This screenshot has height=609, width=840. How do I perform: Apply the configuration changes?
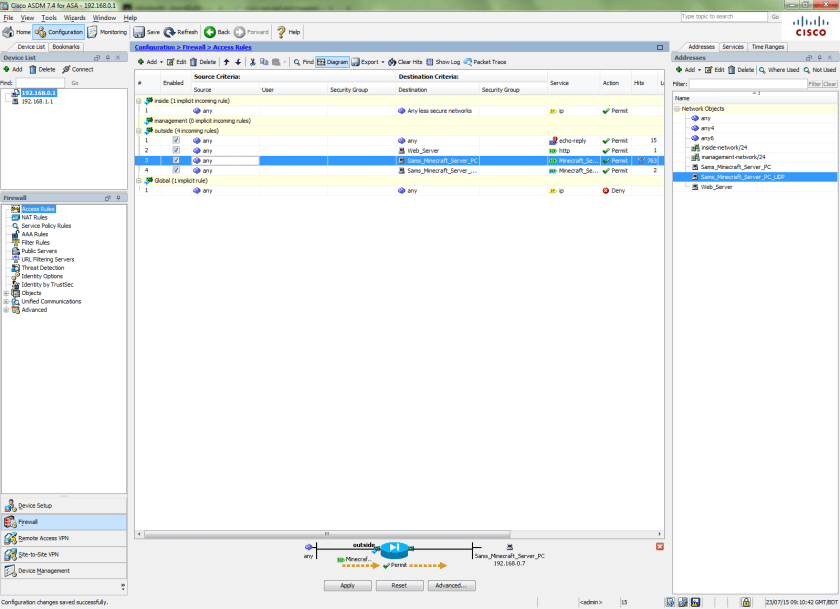[348, 585]
